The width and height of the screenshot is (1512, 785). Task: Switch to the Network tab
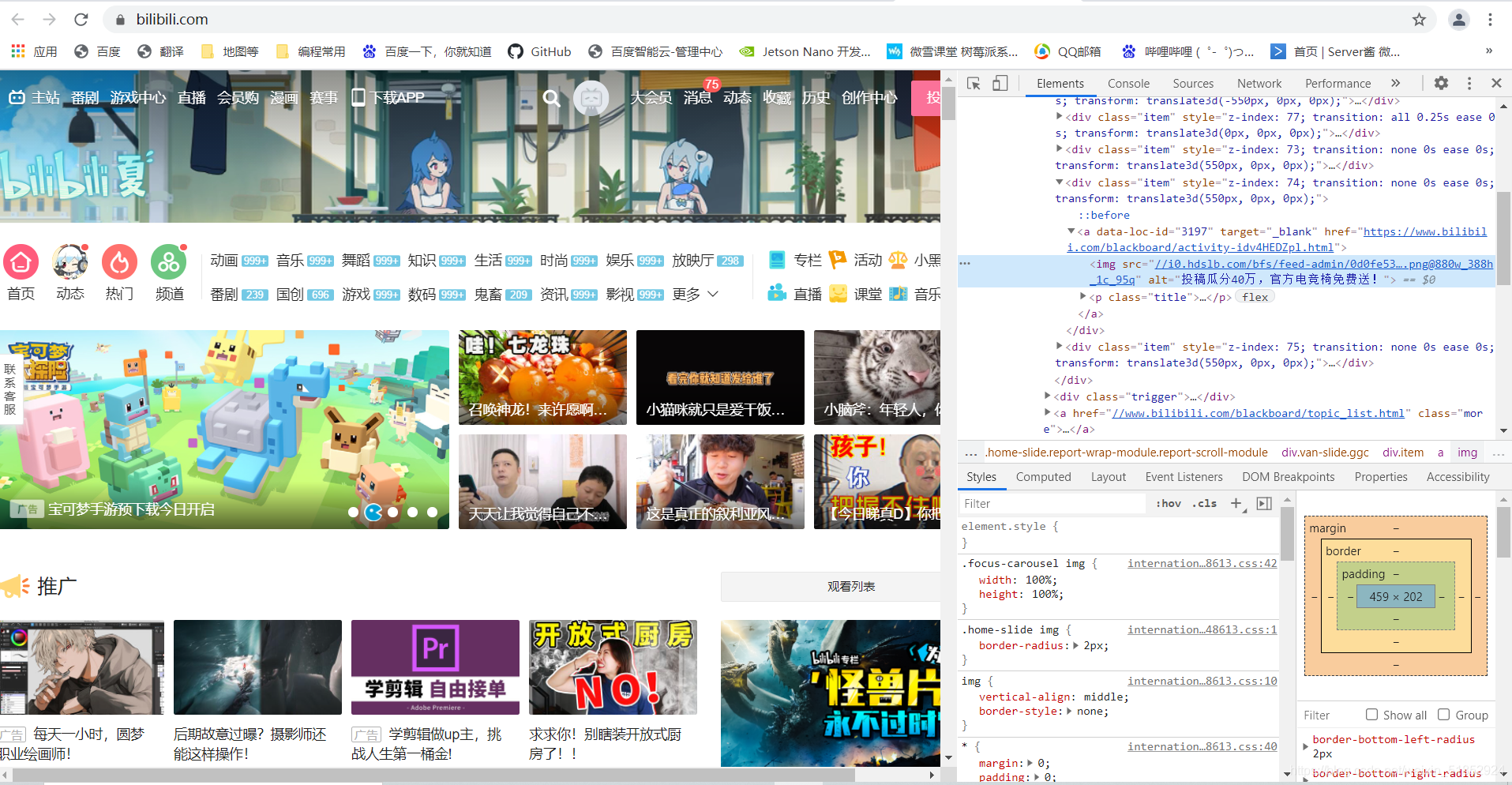coord(1259,83)
